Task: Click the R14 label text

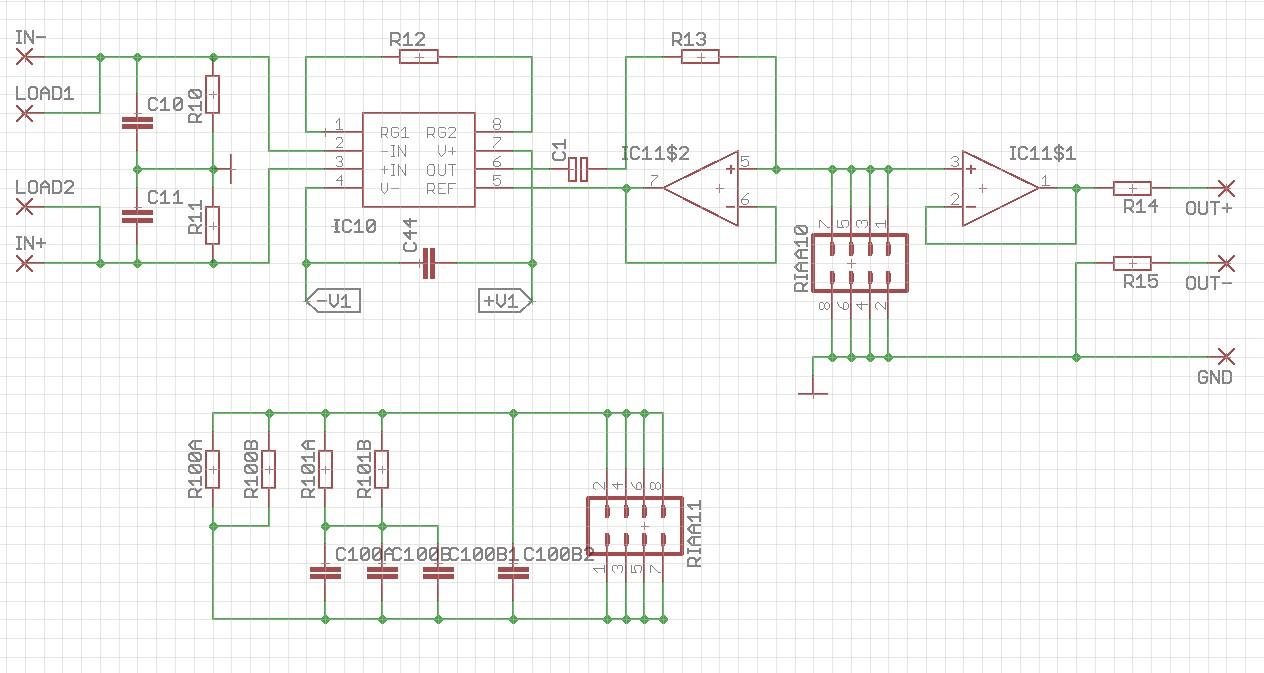Action: point(1140,207)
